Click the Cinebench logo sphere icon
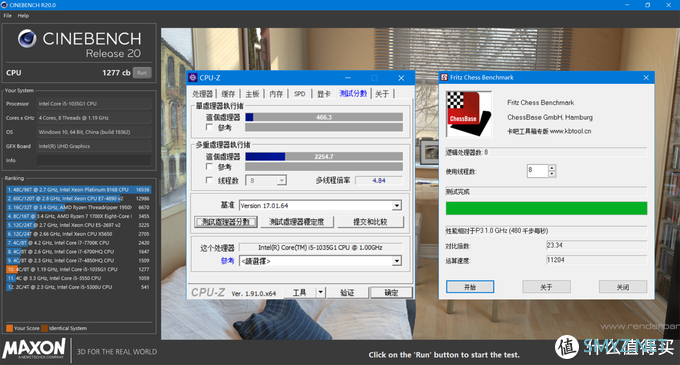680x365 pixels. click(x=27, y=39)
